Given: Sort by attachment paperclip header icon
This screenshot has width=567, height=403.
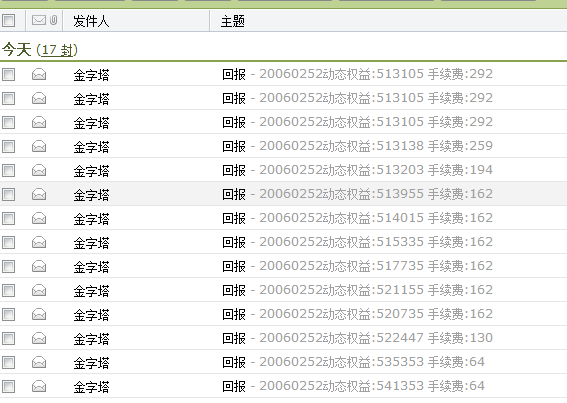Looking at the screenshot, I should pos(53,20).
